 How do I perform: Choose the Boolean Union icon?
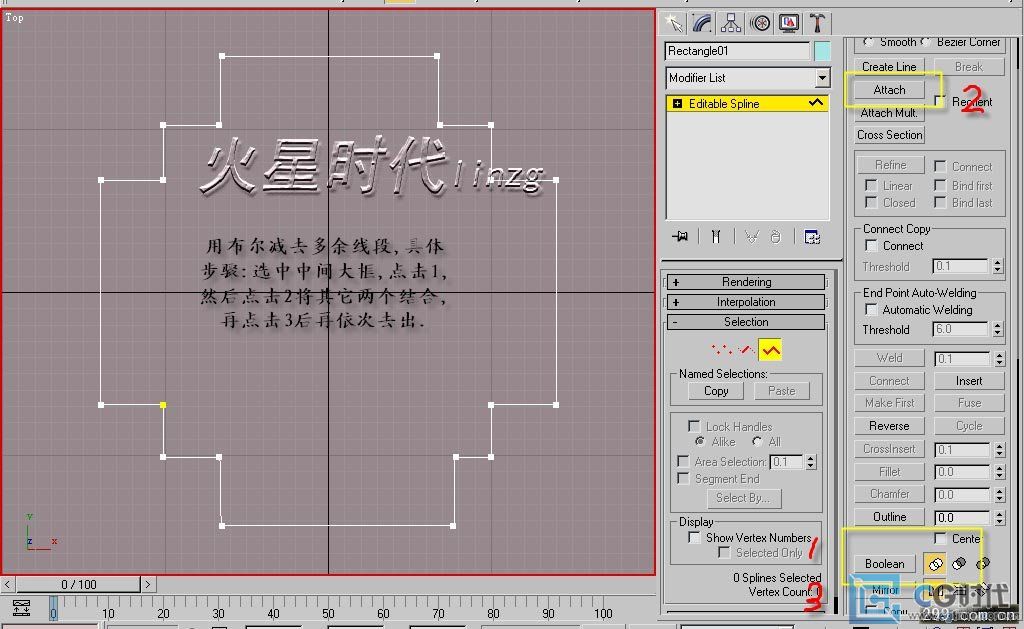935,564
